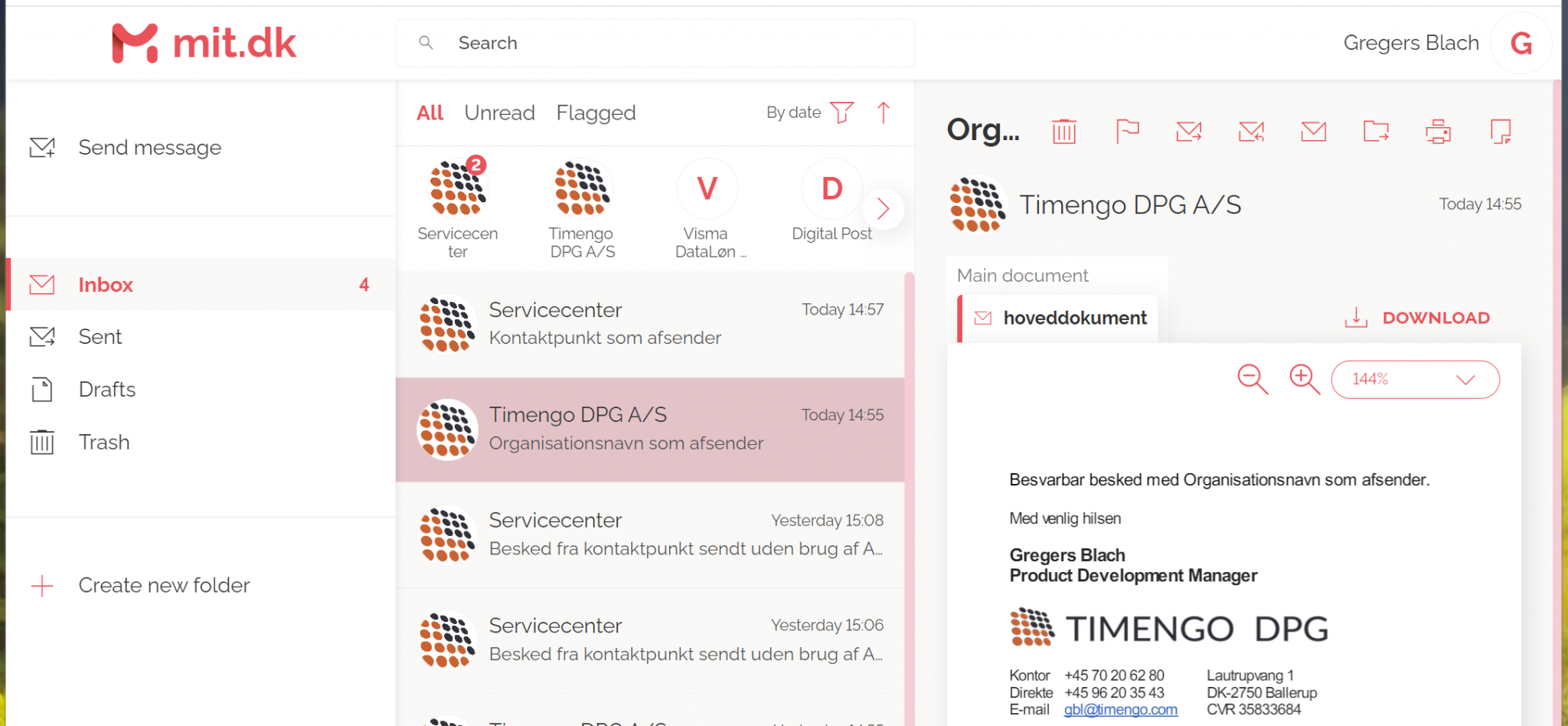Delete the open message with trash icon

click(x=1063, y=132)
